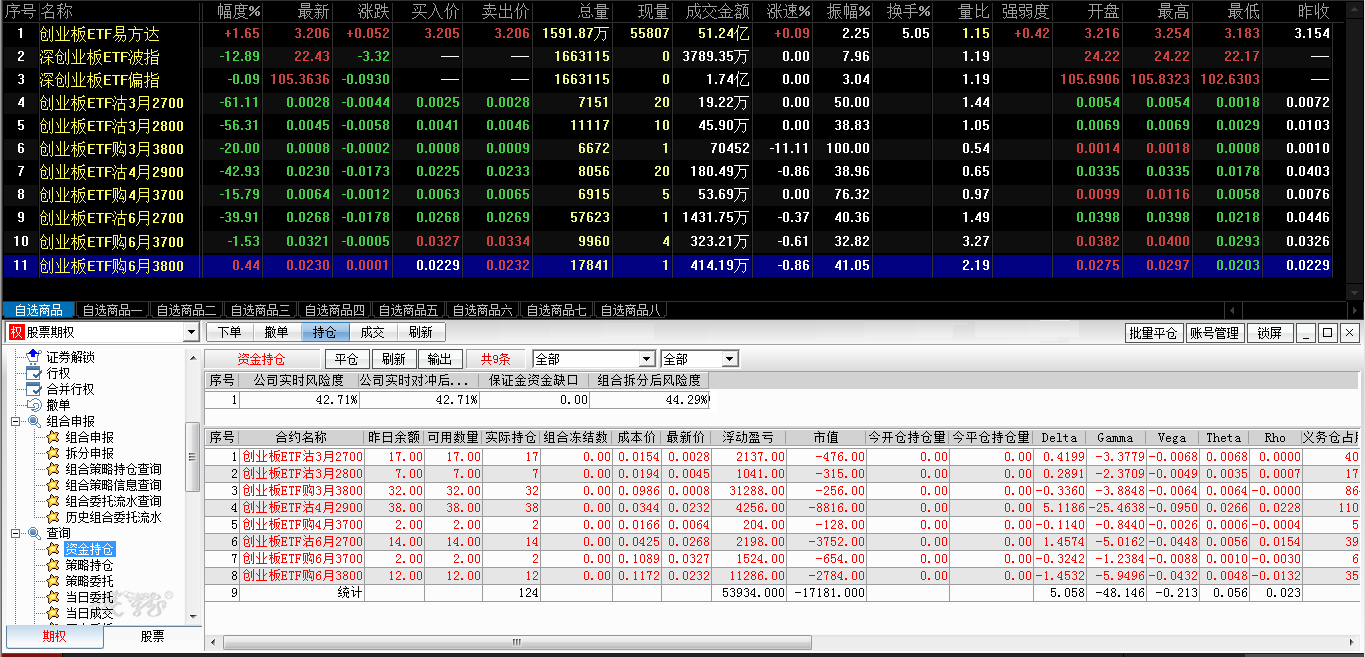Select the 创业板ETF购6月3800 quote row
This screenshot has width=1365, height=657.
112,266
